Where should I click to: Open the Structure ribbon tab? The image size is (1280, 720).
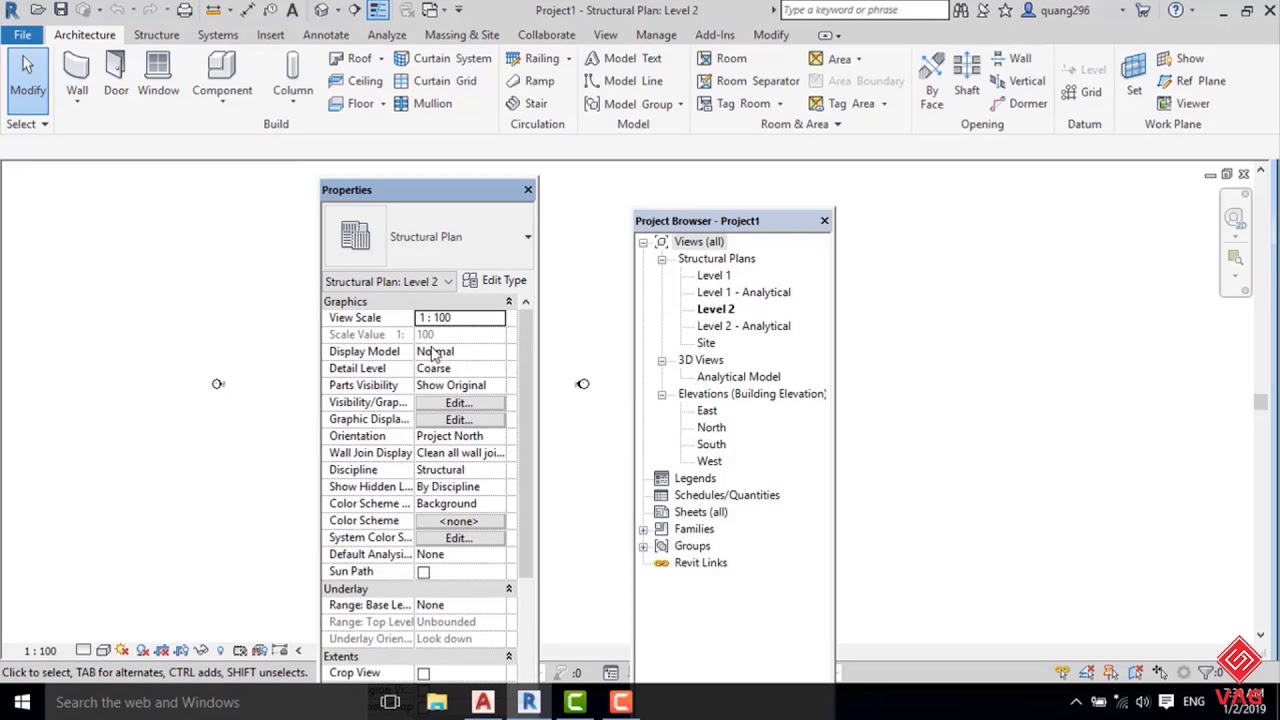click(157, 35)
